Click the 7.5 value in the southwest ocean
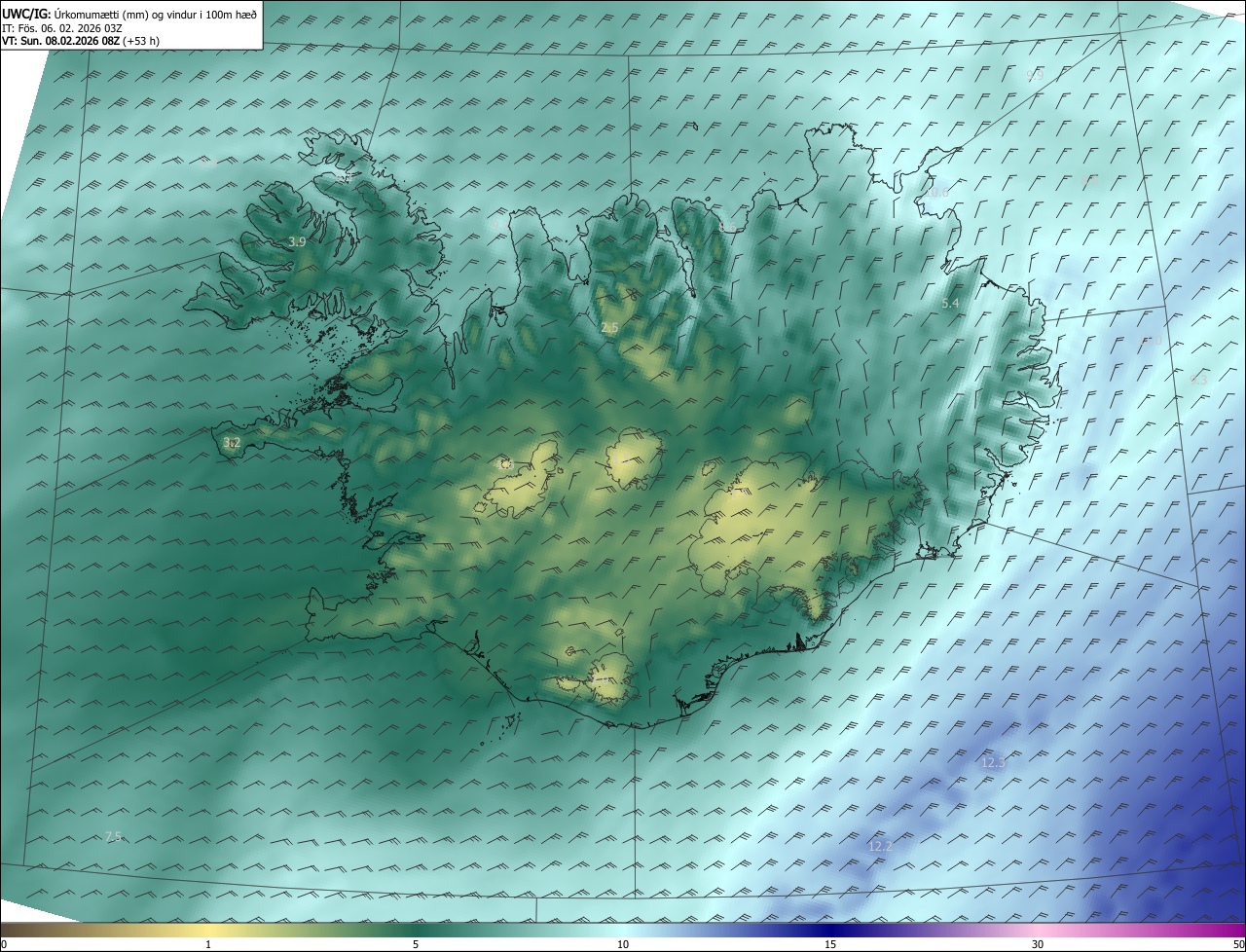The height and width of the screenshot is (952, 1246). pos(113,837)
